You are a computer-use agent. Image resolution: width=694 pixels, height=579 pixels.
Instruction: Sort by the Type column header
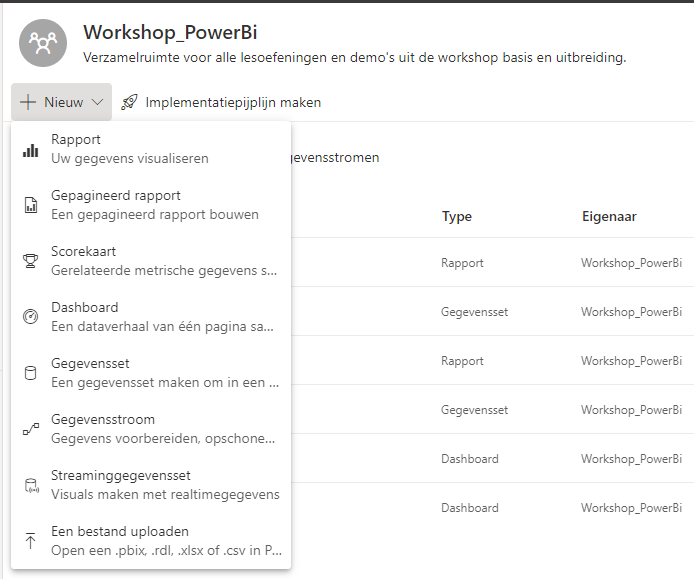coord(457,216)
